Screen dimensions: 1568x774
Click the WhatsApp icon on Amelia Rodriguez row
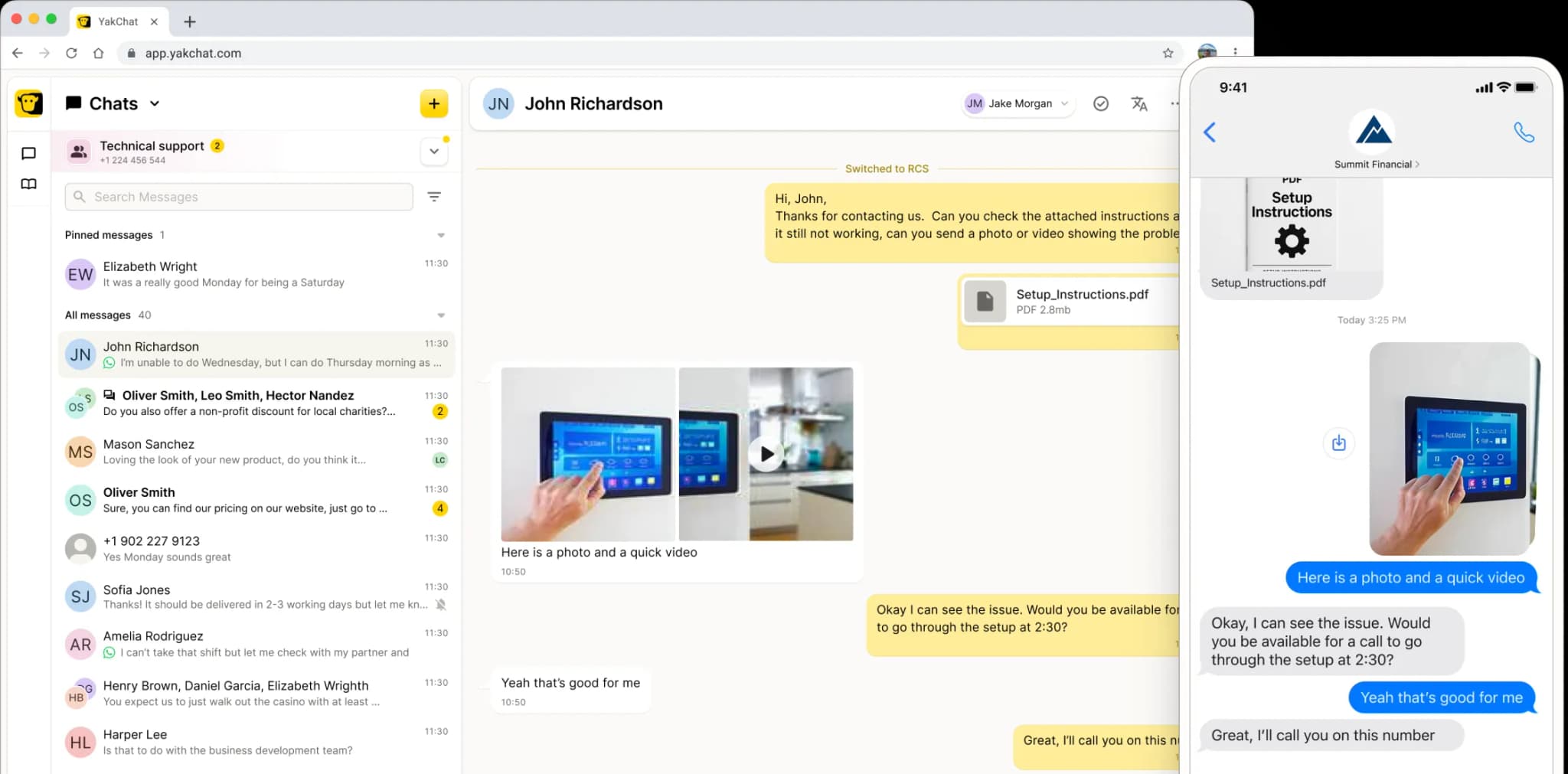(109, 652)
